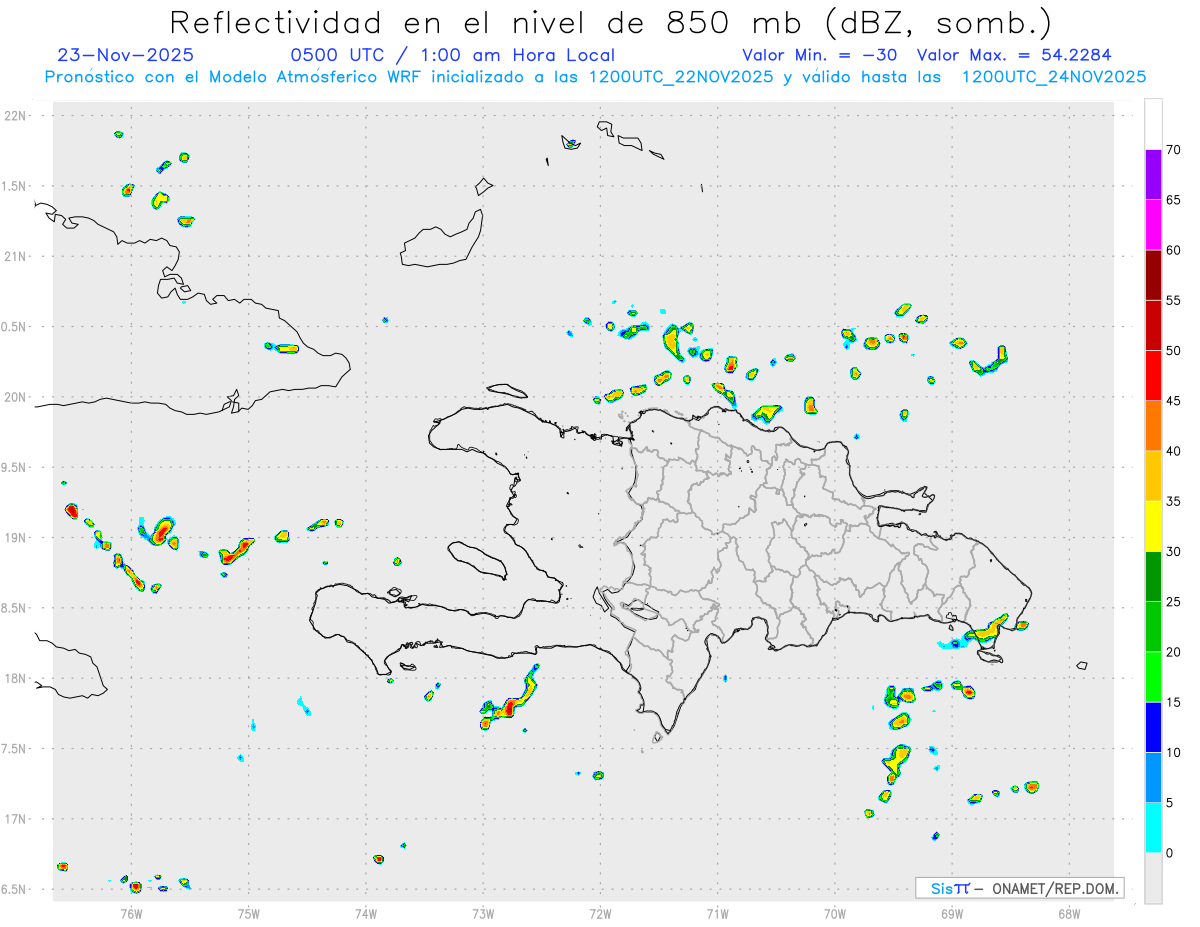
Task: Click the '65' colorbar tick value
Action: 1175,200
